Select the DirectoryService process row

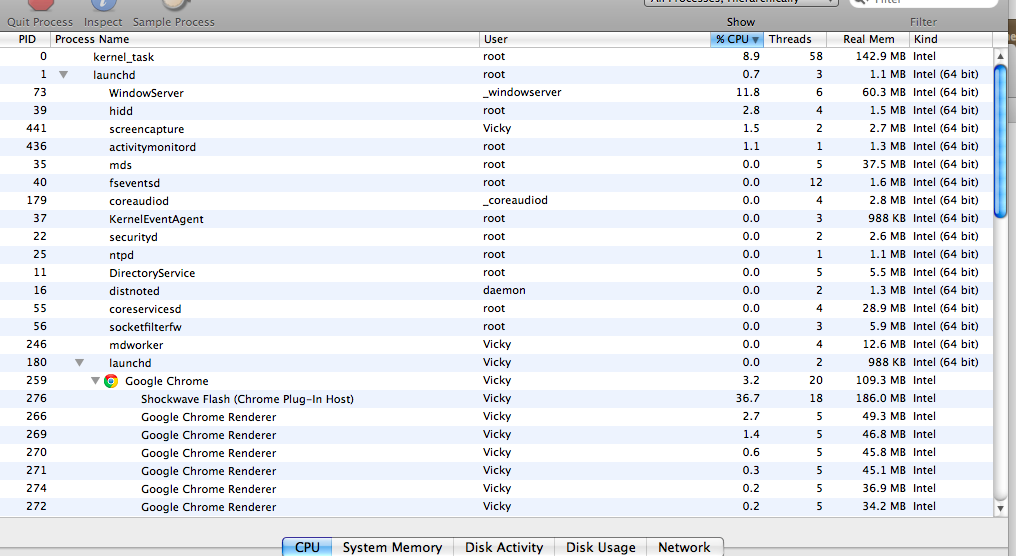click(496, 273)
